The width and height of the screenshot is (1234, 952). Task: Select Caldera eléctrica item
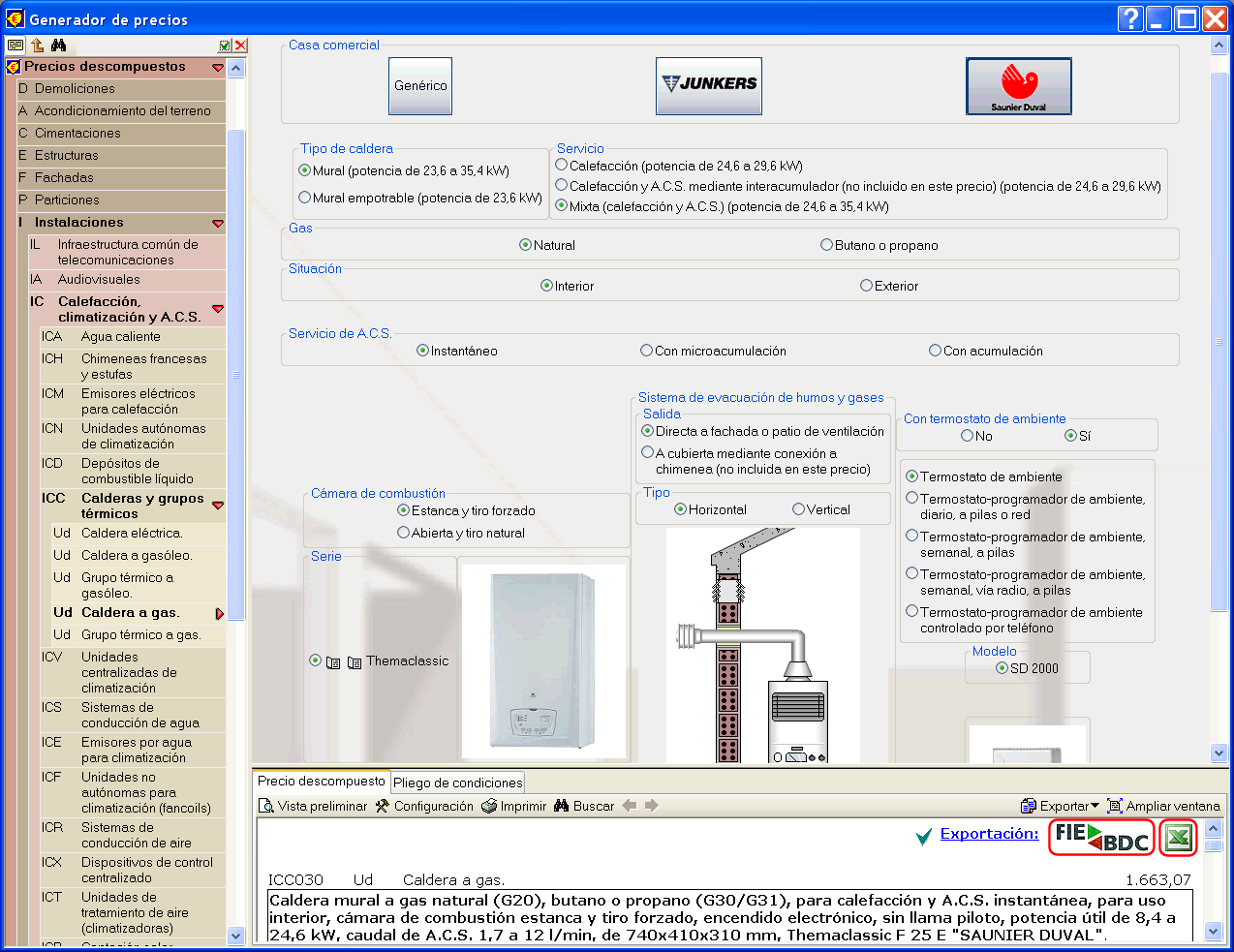click(x=139, y=534)
